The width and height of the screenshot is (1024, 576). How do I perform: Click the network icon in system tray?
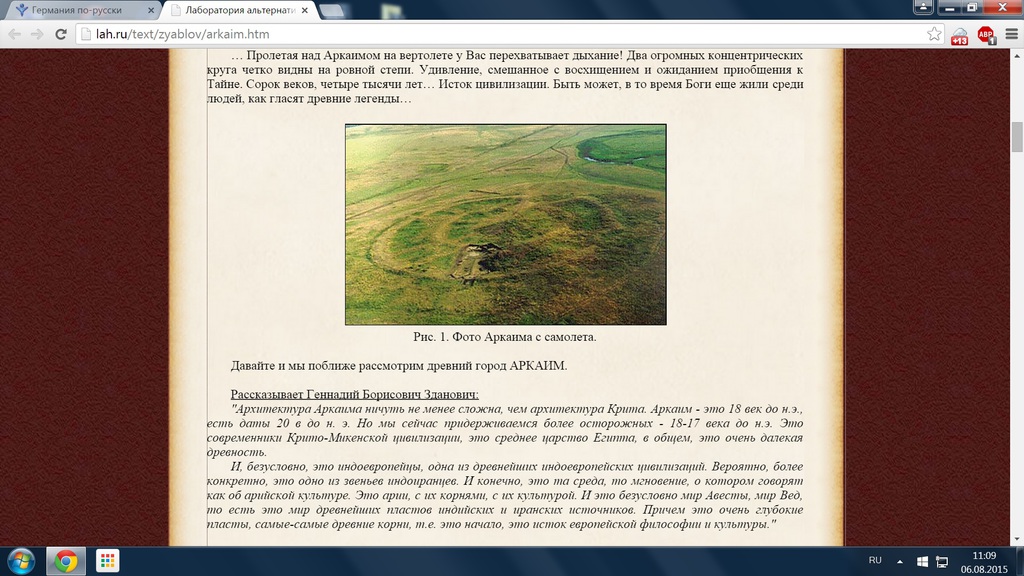click(x=941, y=561)
